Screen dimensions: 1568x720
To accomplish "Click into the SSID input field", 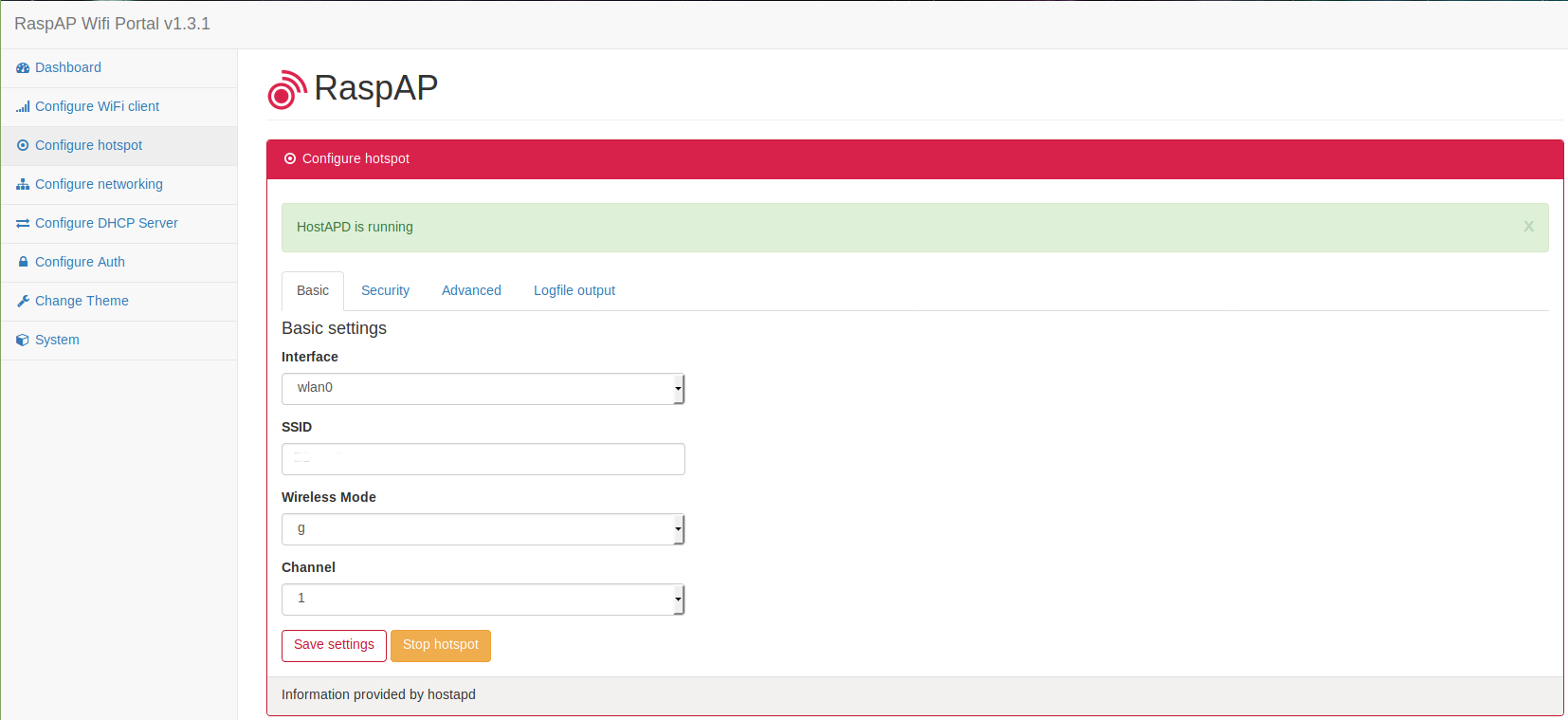I will [483, 459].
